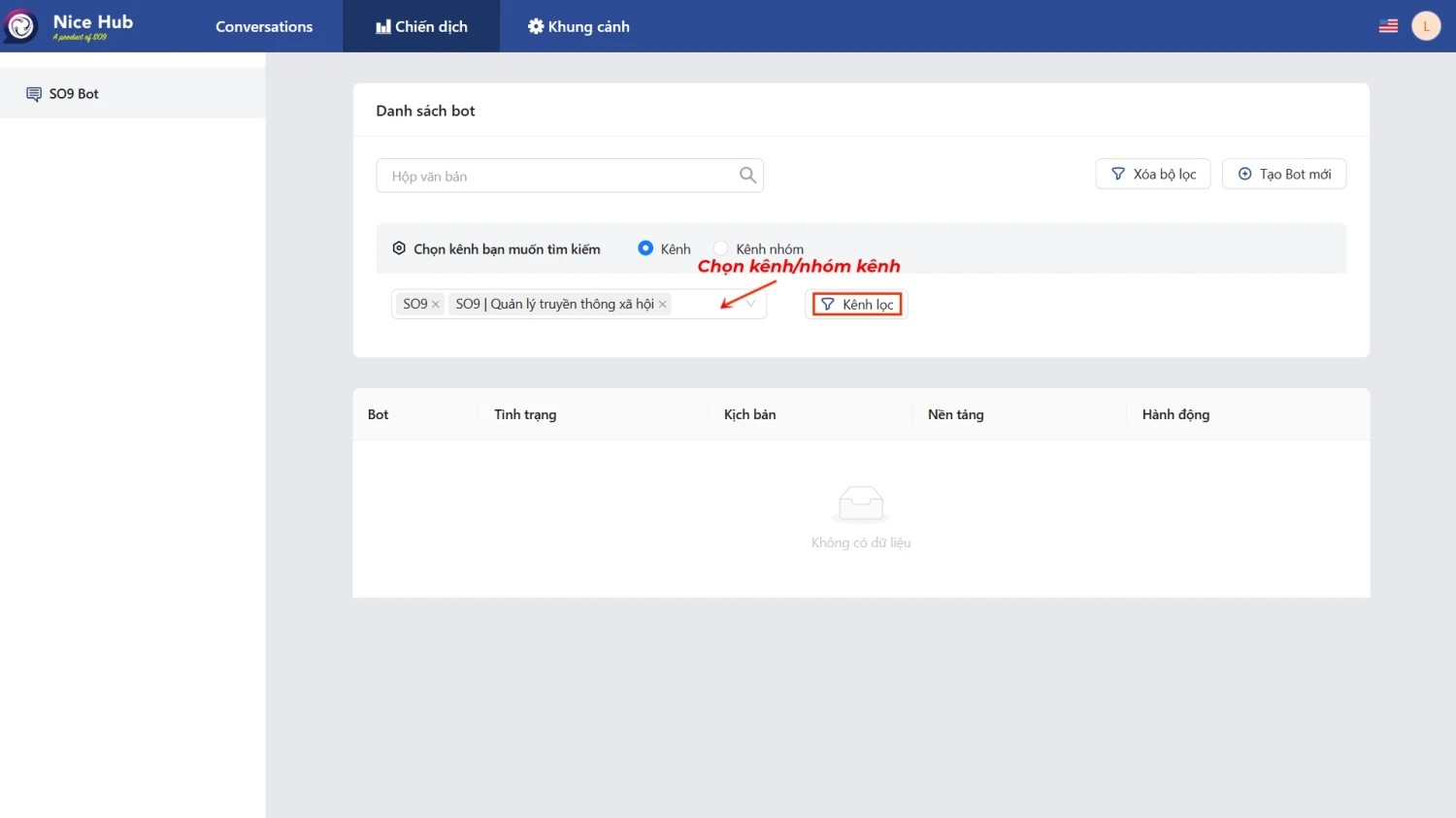1456x818 pixels.
Task: Open the language flag selector
Action: (x=1388, y=26)
